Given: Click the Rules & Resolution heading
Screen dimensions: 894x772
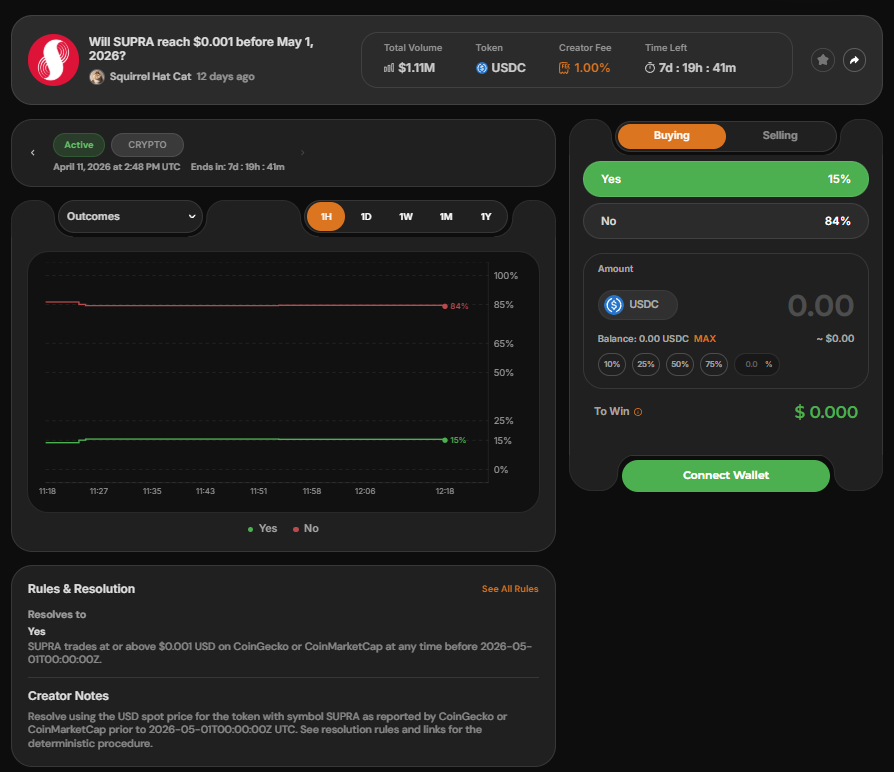Looking at the screenshot, I should coord(82,589).
